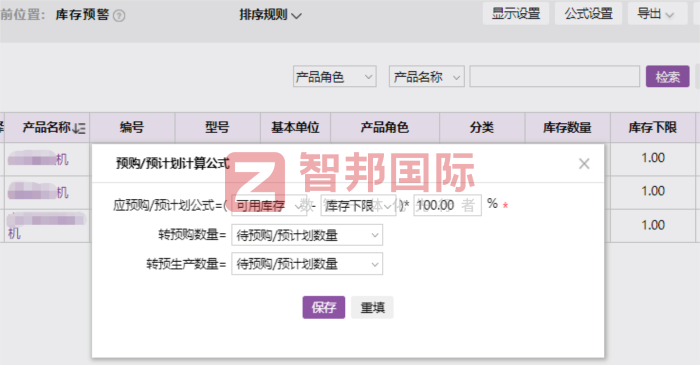
Task: Click 1.00 in first row 库存下限
Action: (x=653, y=158)
